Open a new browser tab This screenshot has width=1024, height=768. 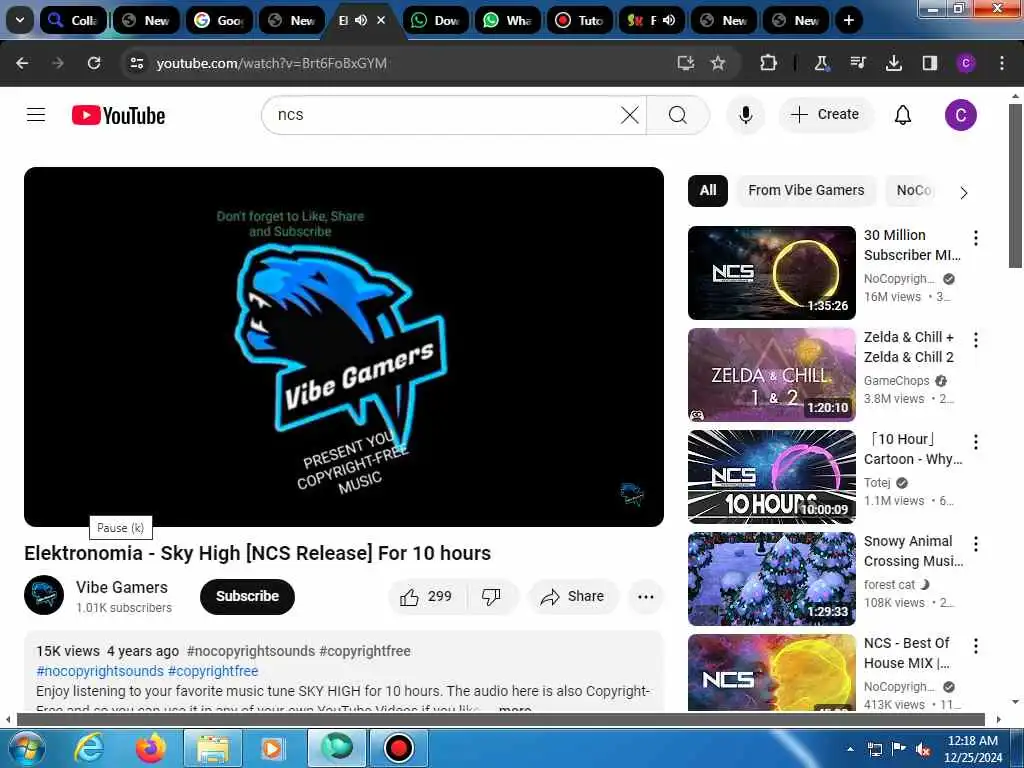point(848,20)
